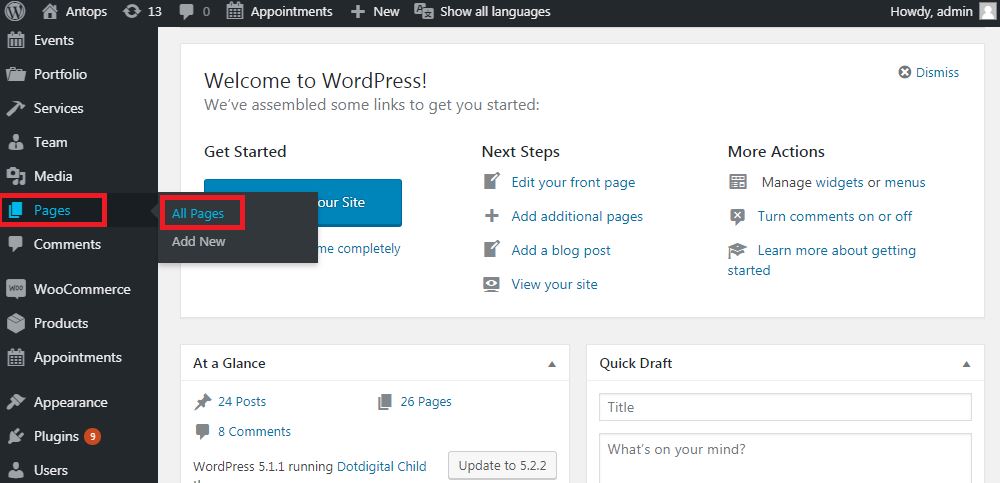Click Add additional pages link
The image size is (1000, 483).
pos(577,216)
